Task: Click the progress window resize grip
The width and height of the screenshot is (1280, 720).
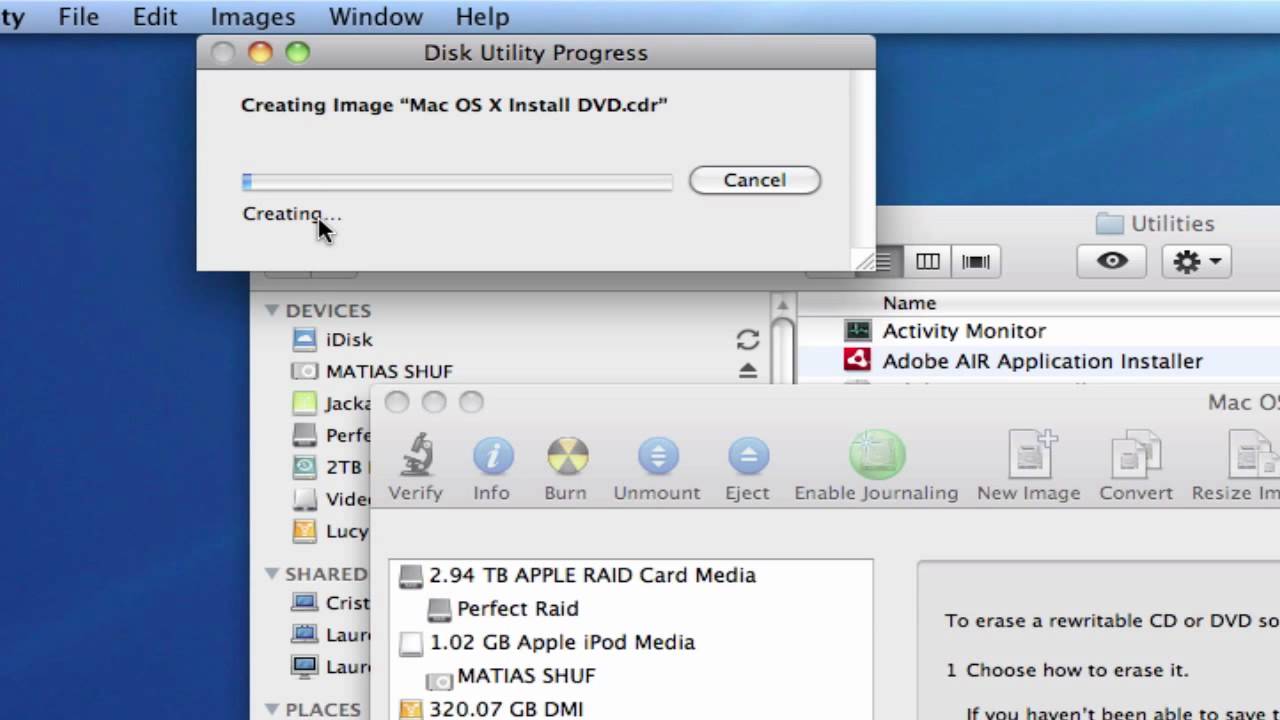Action: [864, 262]
